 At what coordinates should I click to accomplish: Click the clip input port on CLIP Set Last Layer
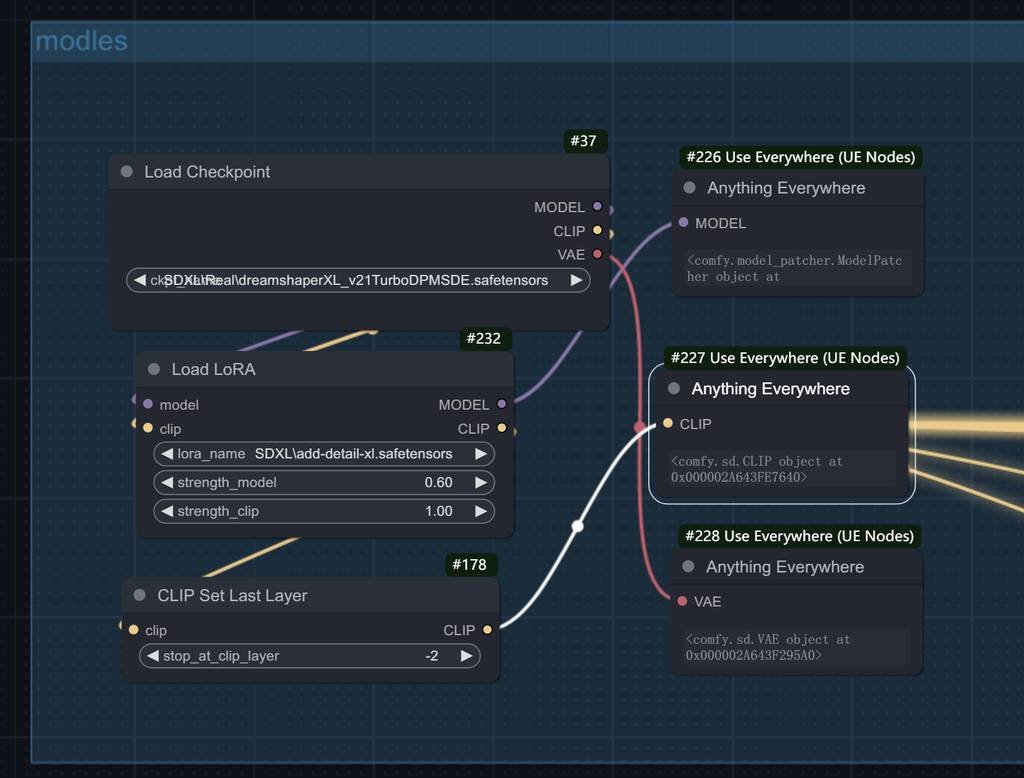coord(134,630)
